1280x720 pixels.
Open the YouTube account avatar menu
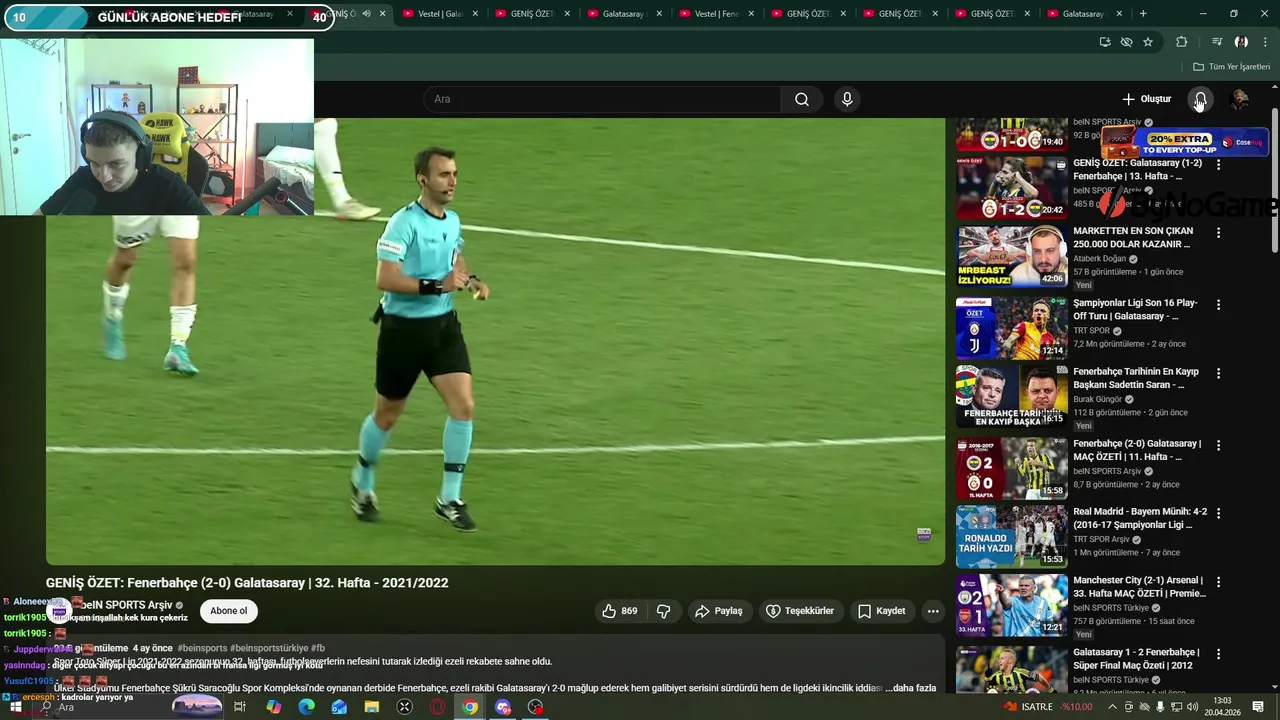point(1239,99)
